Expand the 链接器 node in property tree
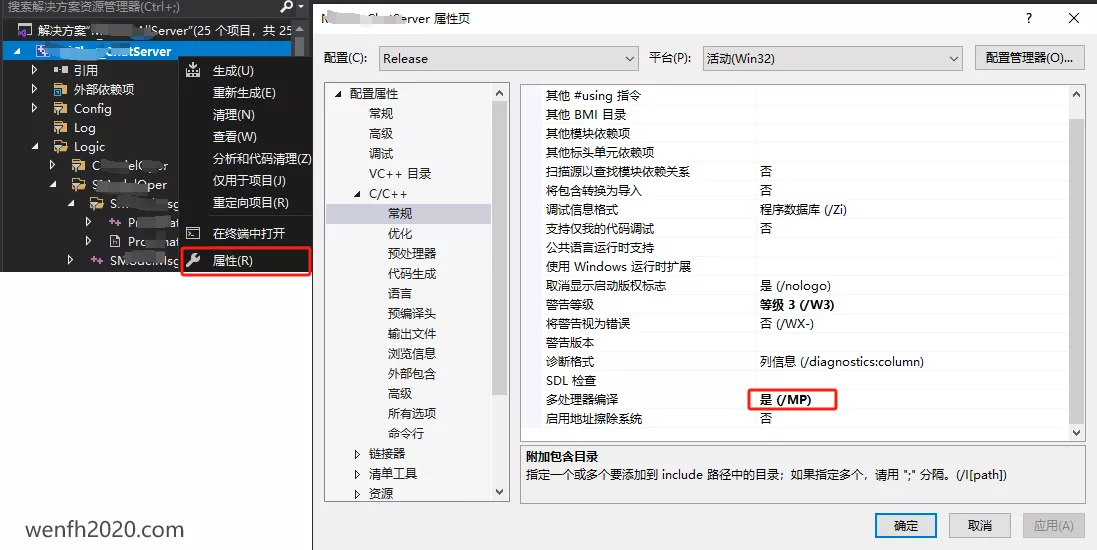This screenshot has width=1097, height=550. click(x=357, y=454)
